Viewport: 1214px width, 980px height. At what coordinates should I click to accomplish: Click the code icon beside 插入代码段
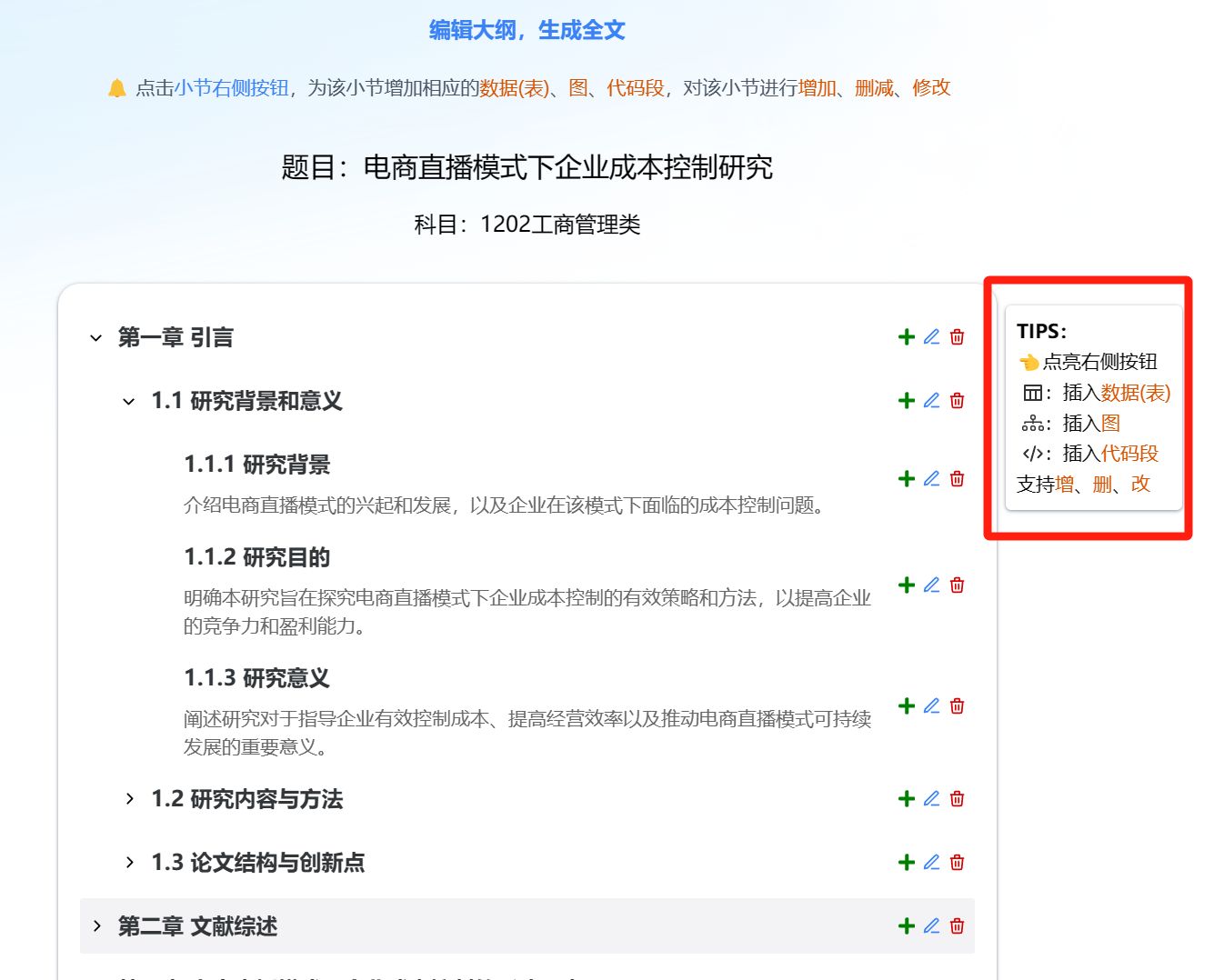click(1032, 454)
